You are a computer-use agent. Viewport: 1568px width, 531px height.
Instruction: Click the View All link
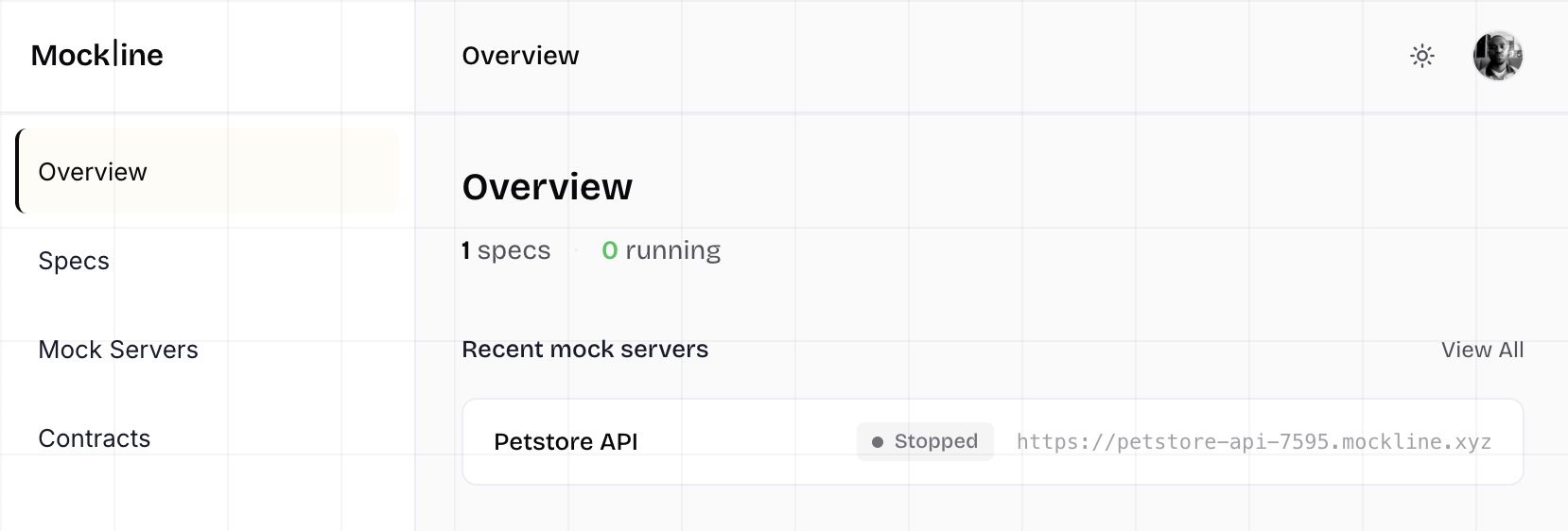(1482, 350)
